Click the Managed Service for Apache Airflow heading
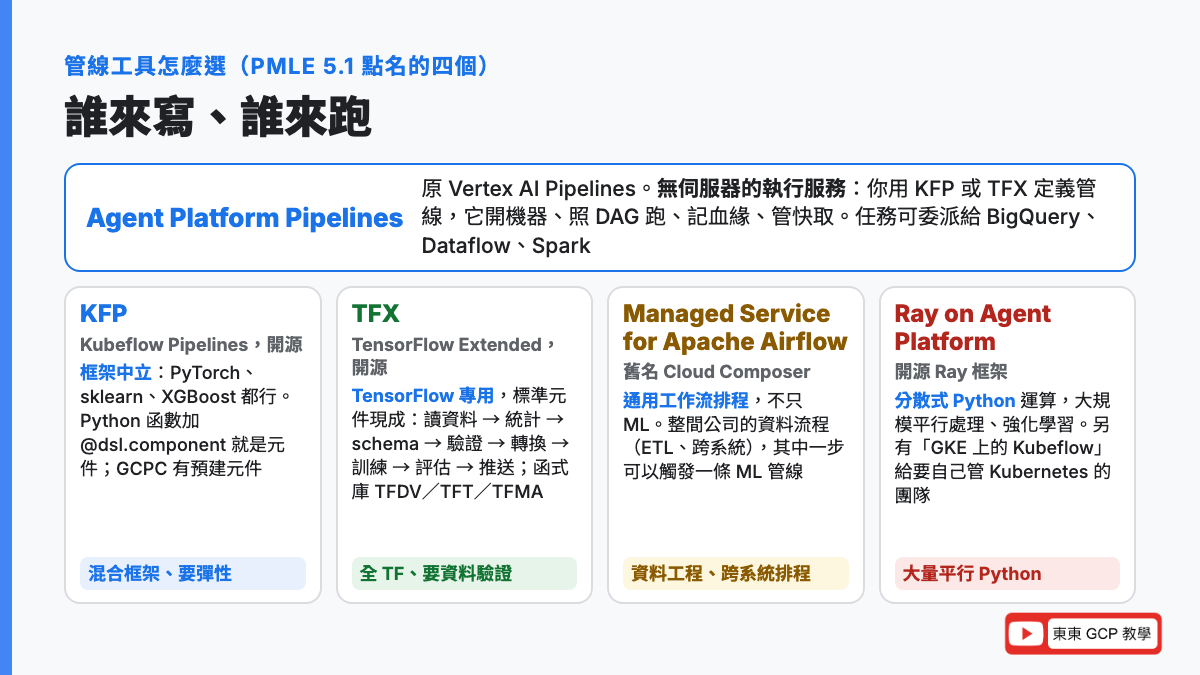1200x675 pixels. click(735, 328)
